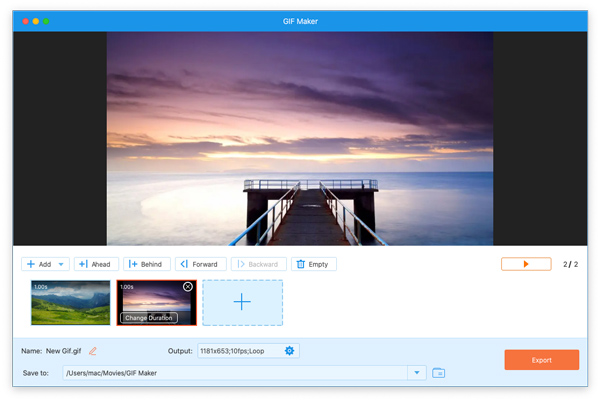Export the GIF
Image resolution: width=600 pixels, height=401 pixels.
point(541,360)
